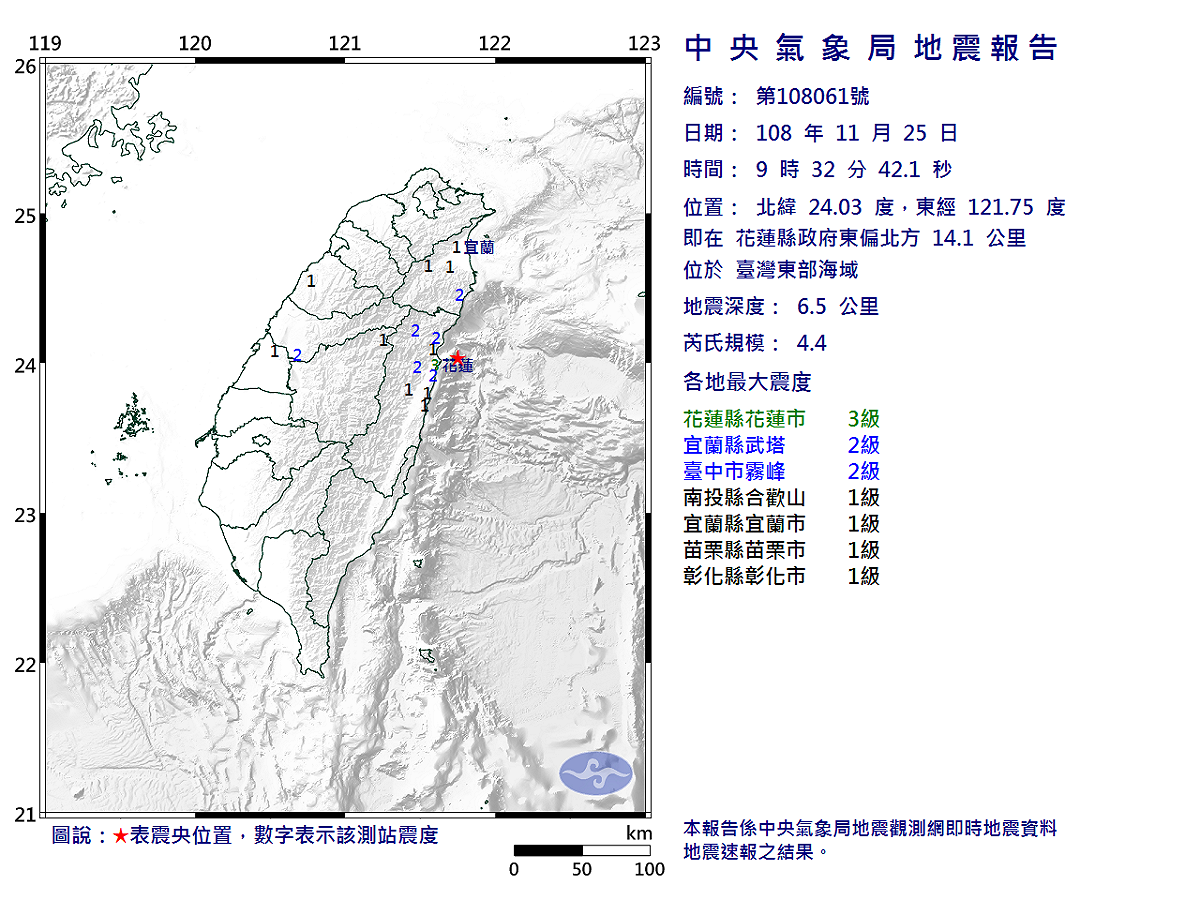Viewport: 1200px width, 900px height.
Task: Click the longitude axis label 123
Action: [x=645, y=43]
